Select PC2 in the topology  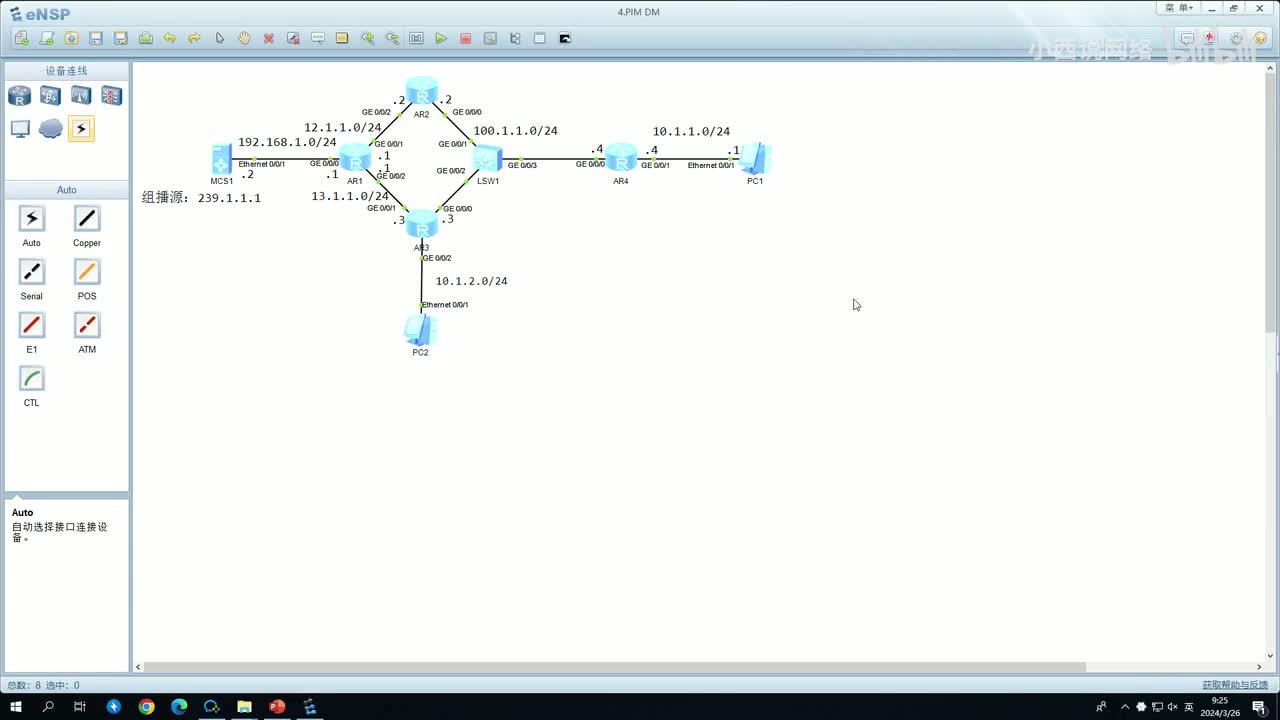pyautogui.click(x=420, y=331)
